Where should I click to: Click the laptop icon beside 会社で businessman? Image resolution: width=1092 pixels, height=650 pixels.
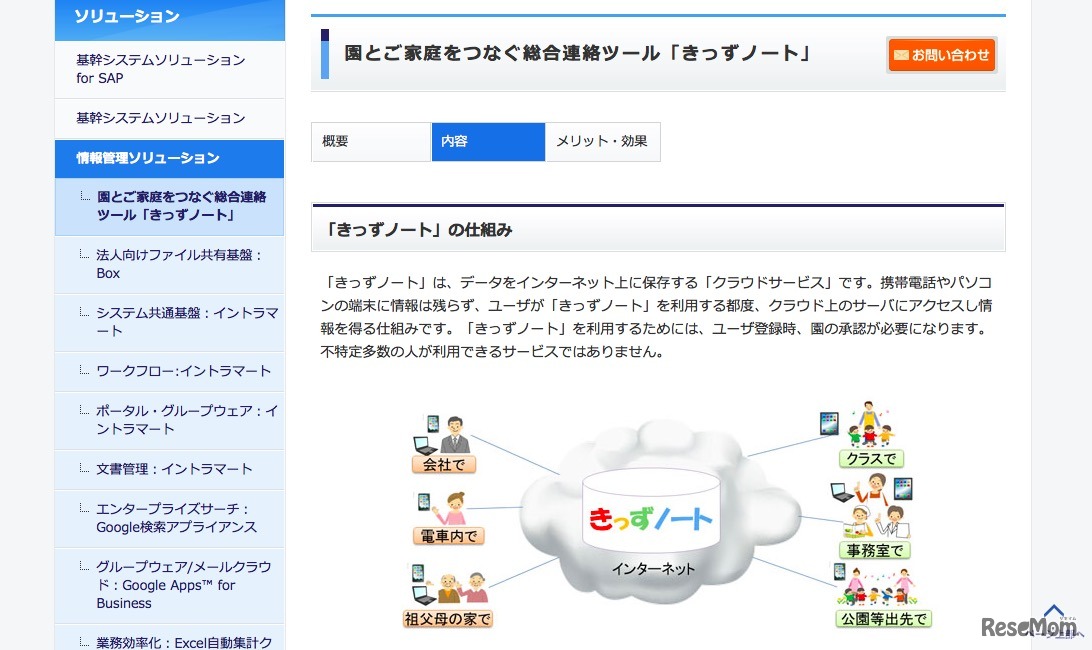(425, 445)
